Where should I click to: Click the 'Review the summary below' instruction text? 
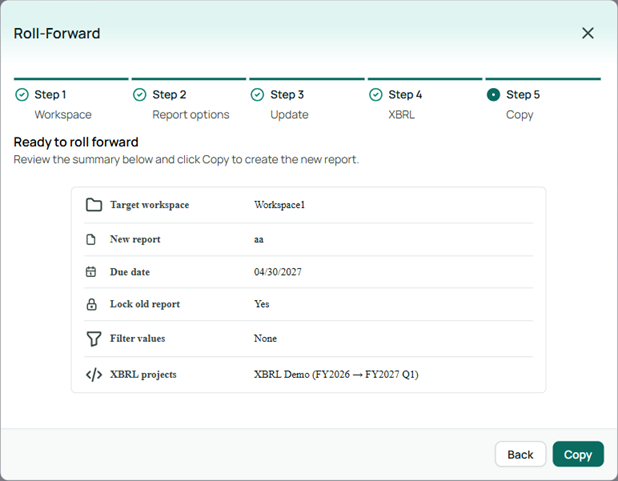(186, 159)
